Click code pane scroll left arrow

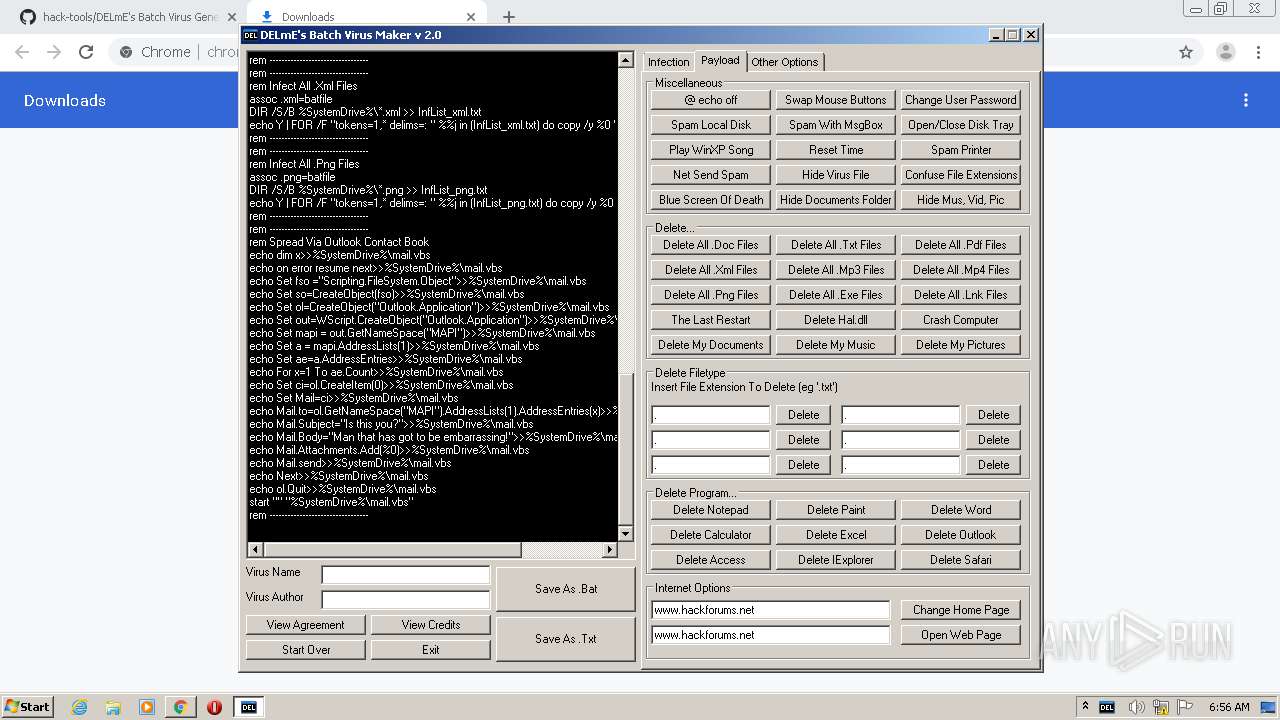click(255, 550)
